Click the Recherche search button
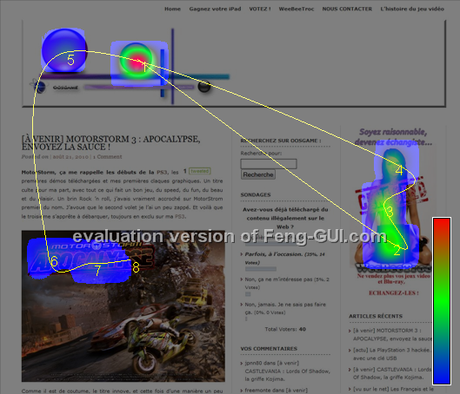Viewport: 460px width, 394px height. click(x=258, y=174)
